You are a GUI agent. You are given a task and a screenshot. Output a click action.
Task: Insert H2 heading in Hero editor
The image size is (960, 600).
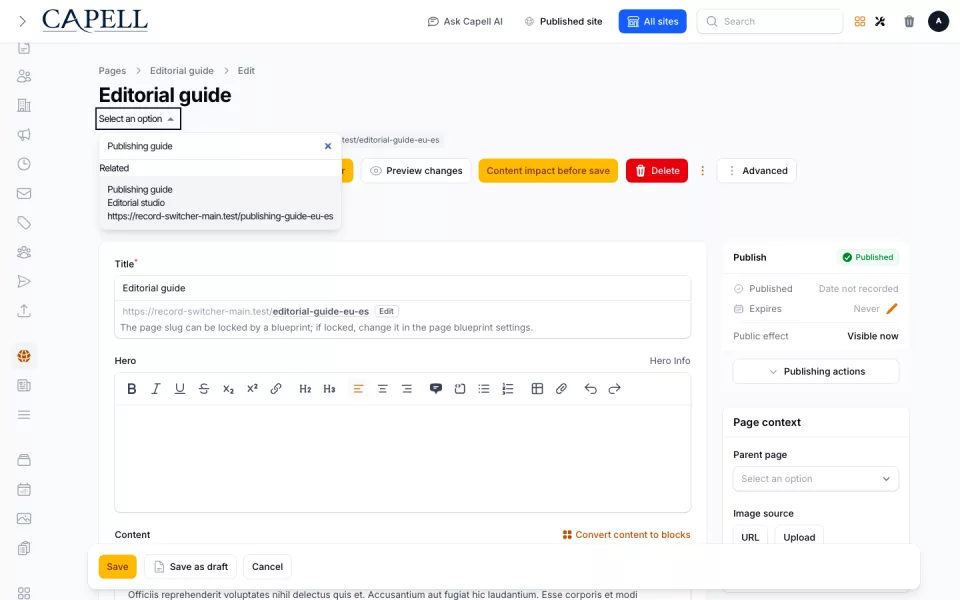(x=305, y=389)
